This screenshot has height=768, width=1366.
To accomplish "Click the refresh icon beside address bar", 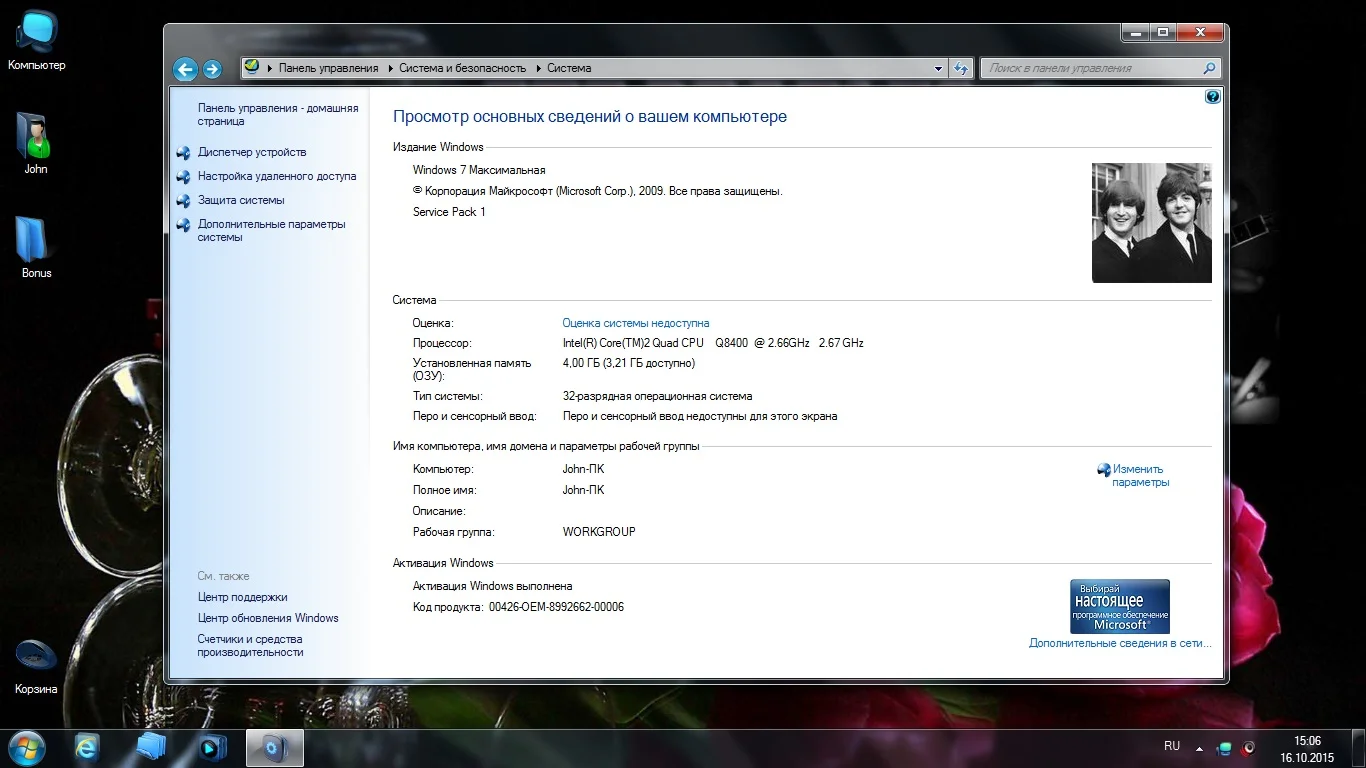I will [x=961, y=69].
